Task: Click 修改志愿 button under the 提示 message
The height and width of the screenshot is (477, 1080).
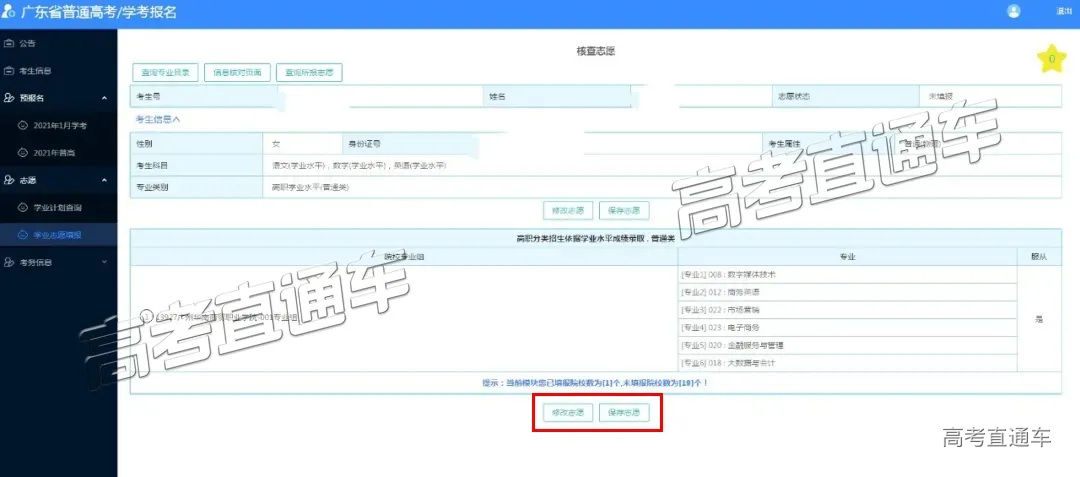Action: (x=568, y=413)
